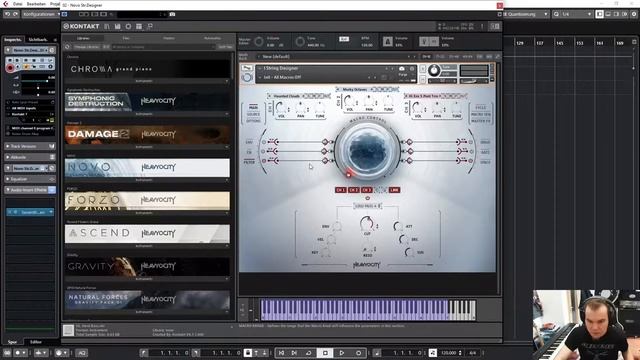Click the Kontakt save/files disk icon
This screenshot has height=360, width=640.
[118, 26]
